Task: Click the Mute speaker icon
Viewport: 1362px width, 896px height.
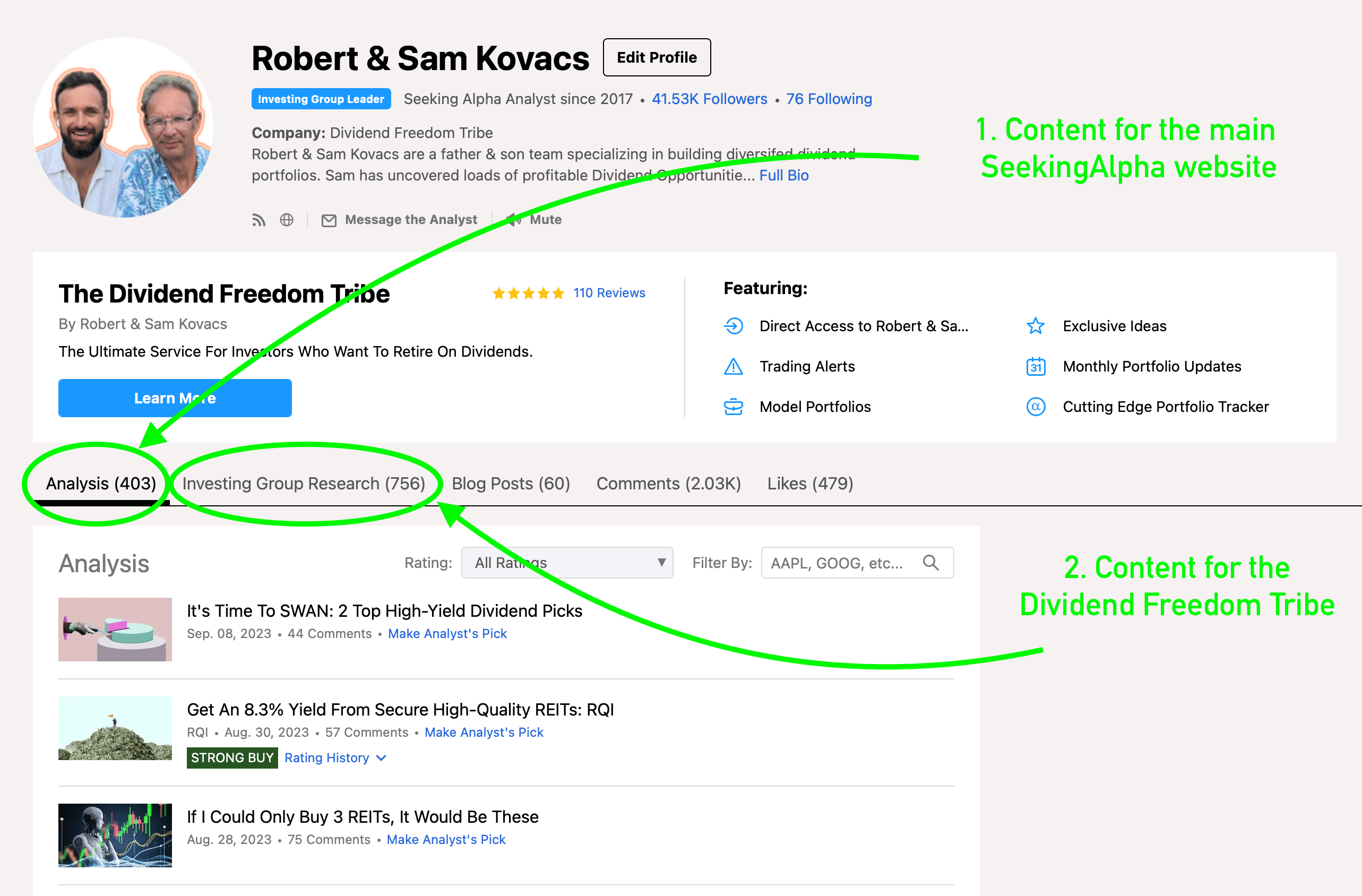Action: 513,220
